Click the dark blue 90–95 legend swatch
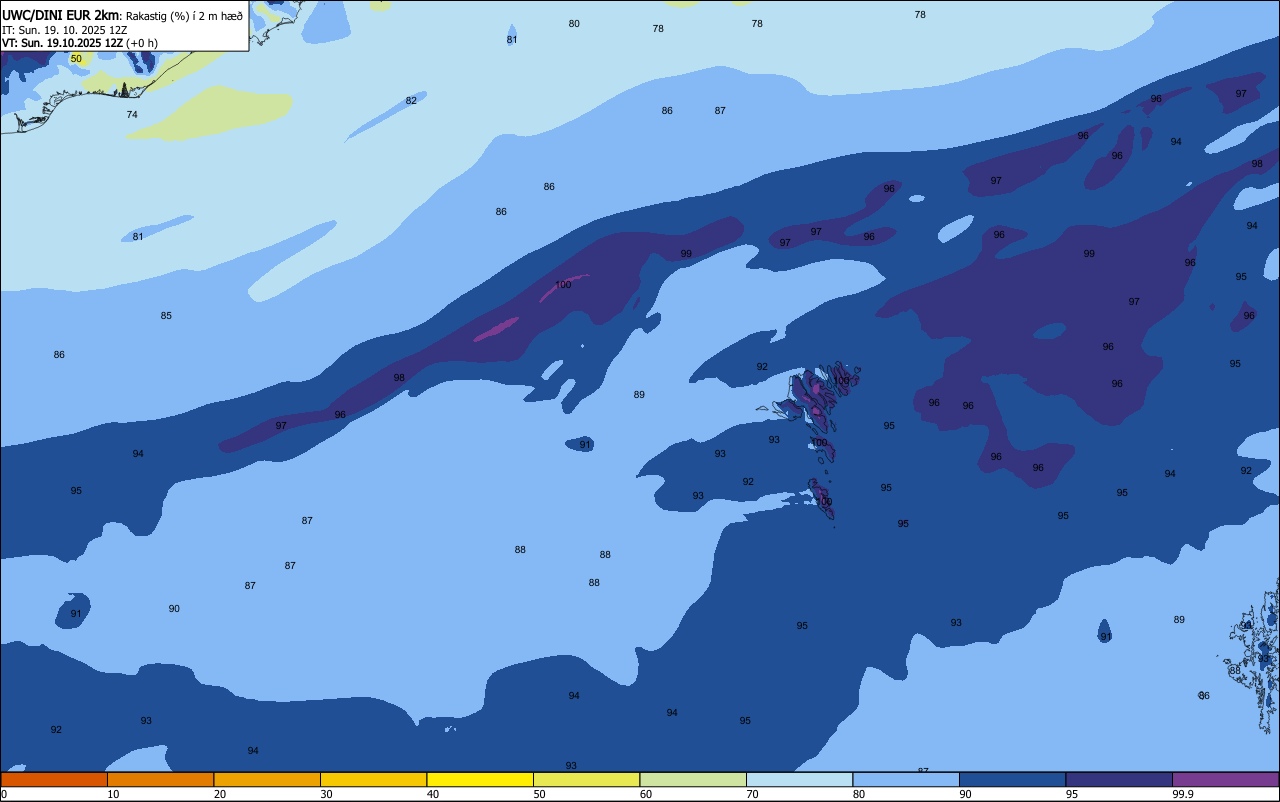Screen dimensions: 1280x802 point(1012,779)
